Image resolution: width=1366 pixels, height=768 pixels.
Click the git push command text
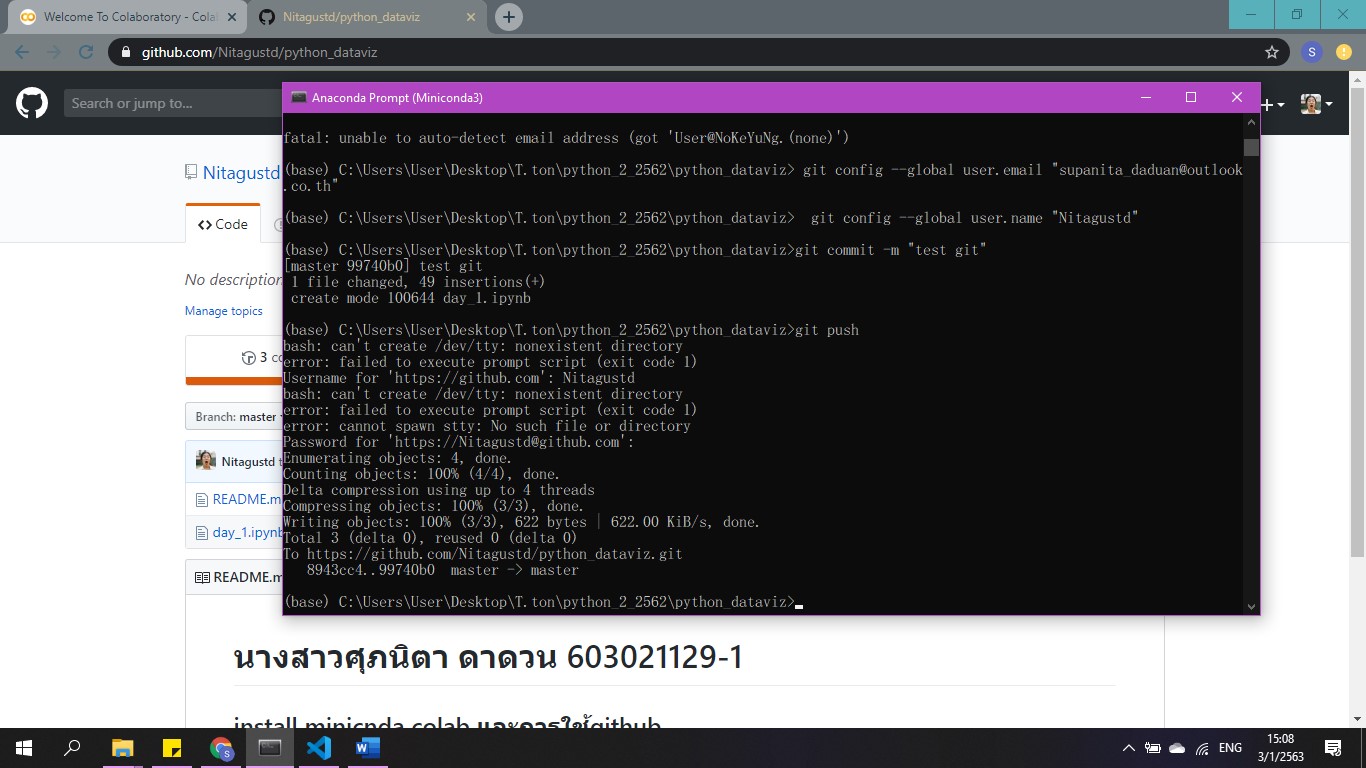tap(827, 330)
